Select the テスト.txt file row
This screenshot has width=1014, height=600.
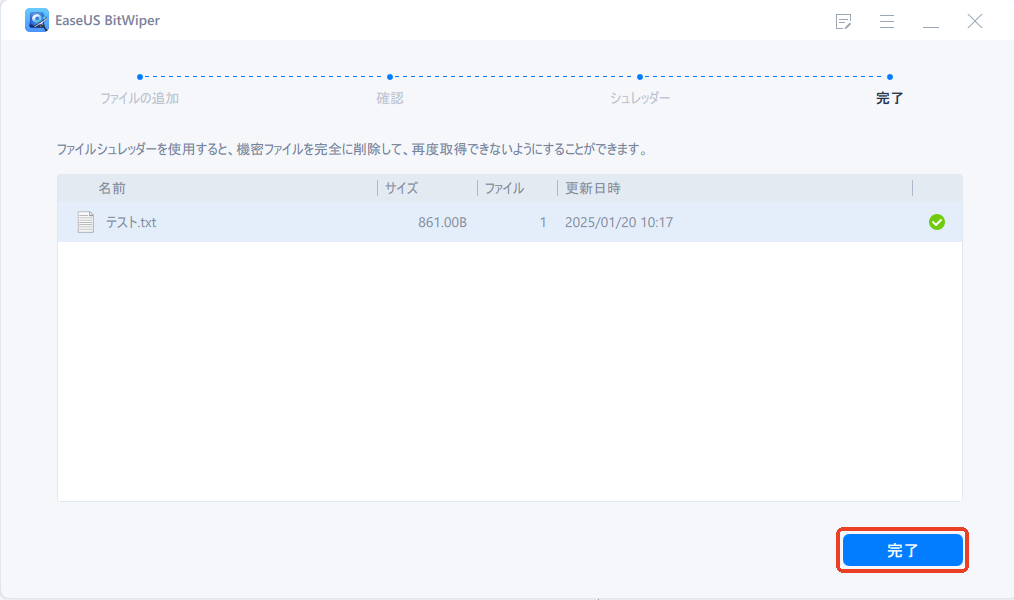[400, 222]
